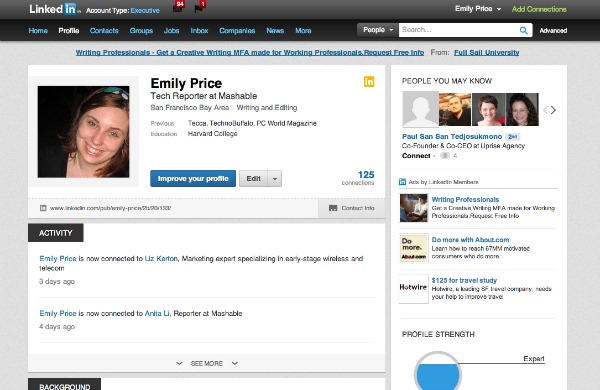Open Writing Professionals sidebar ad title
Image resolution: width=600 pixels, height=390 pixels.
click(465, 199)
